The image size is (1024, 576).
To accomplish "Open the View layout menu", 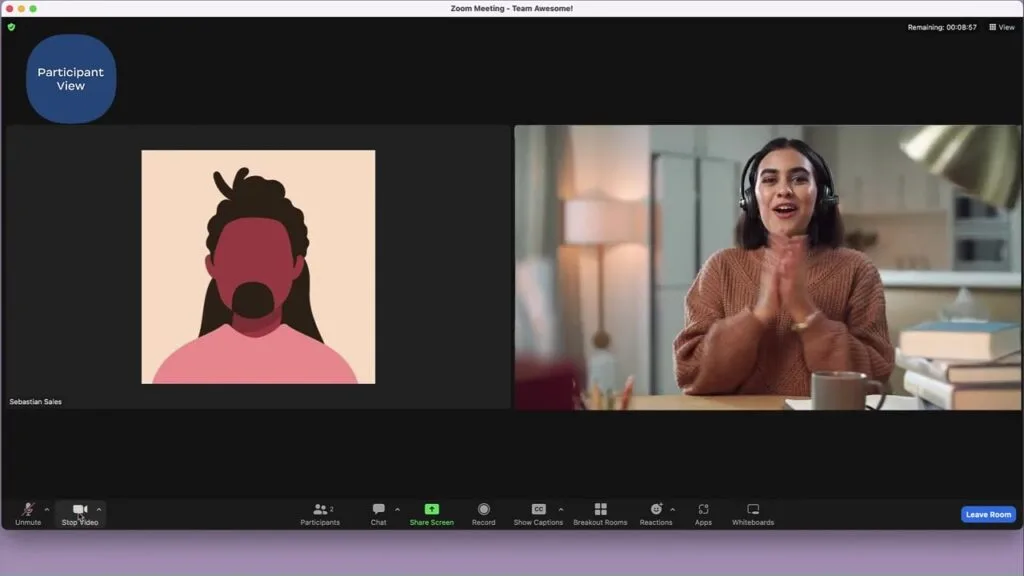I will tap(1002, 27).
